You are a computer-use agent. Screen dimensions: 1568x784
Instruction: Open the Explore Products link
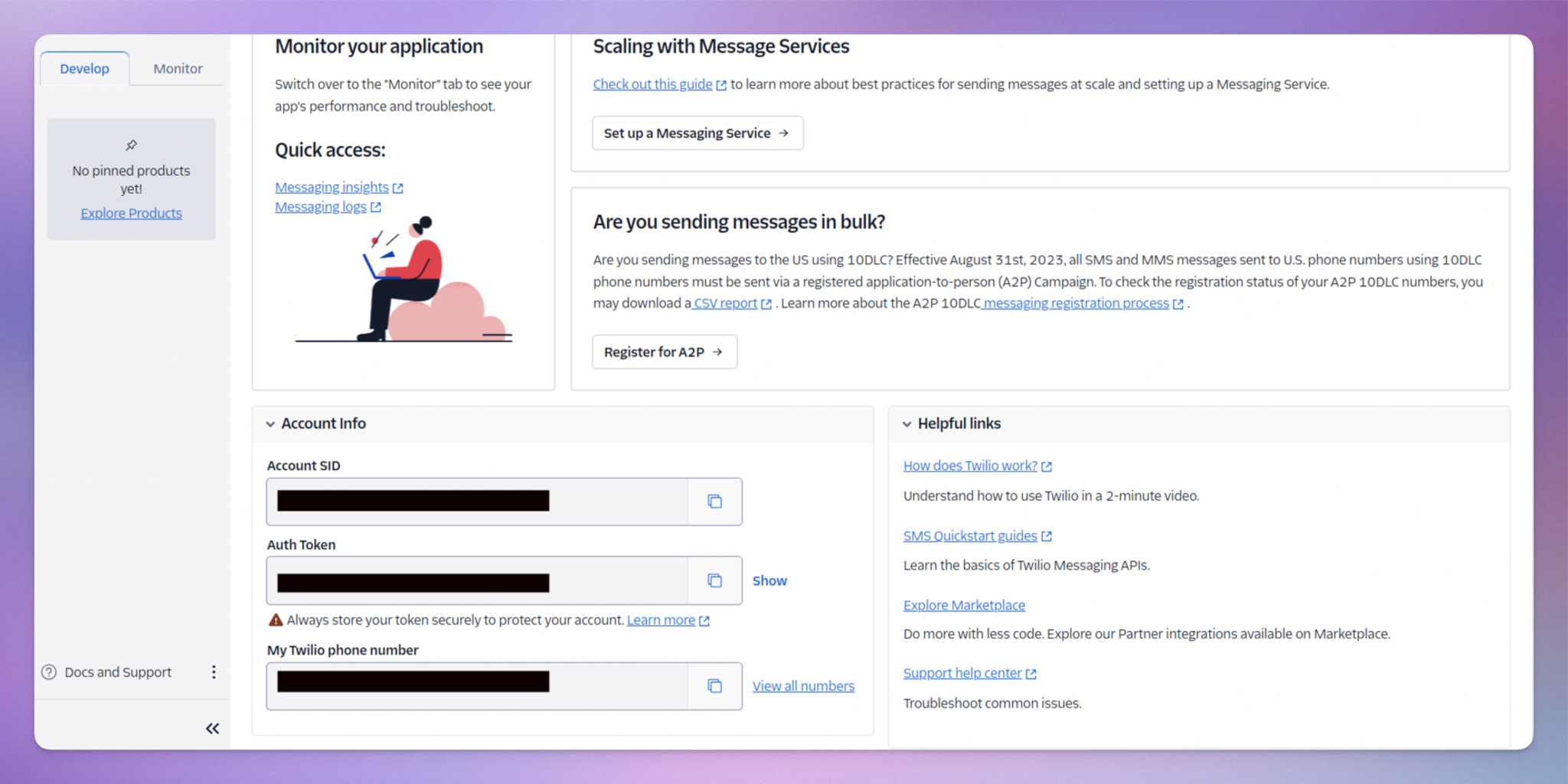(x=131, y=213)
